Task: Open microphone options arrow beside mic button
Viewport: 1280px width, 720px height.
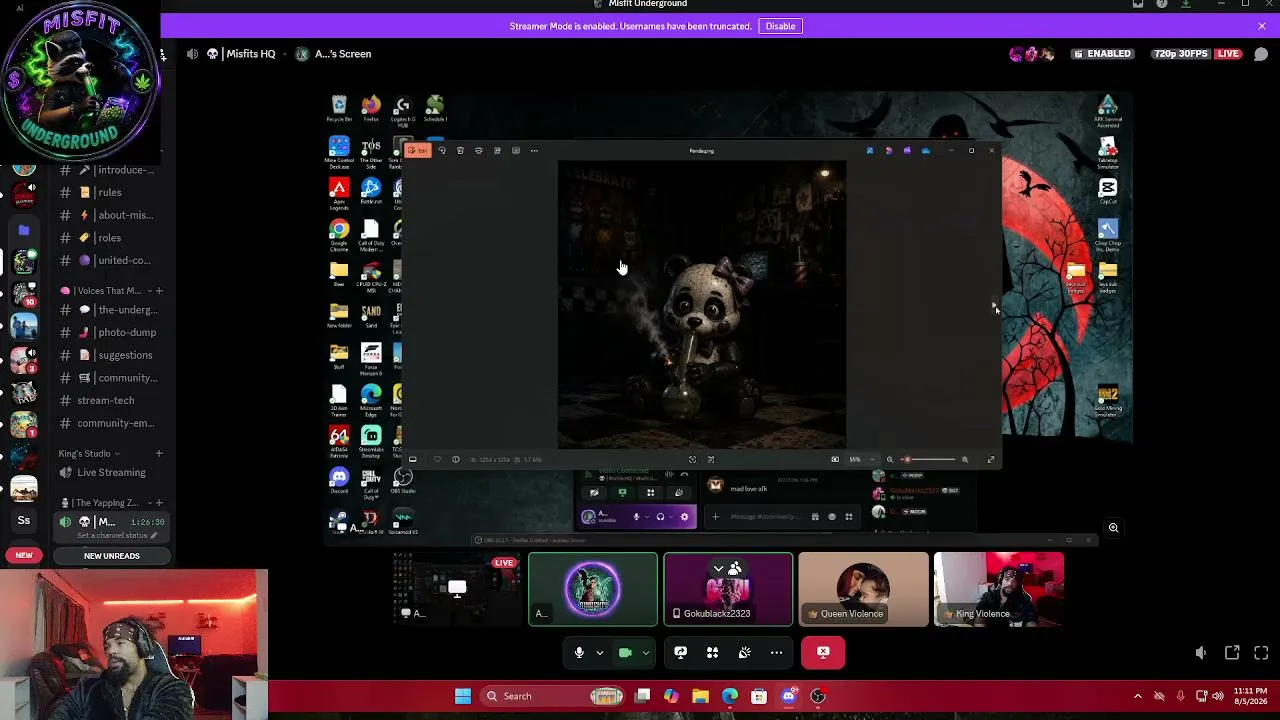Action: [599, 653]
